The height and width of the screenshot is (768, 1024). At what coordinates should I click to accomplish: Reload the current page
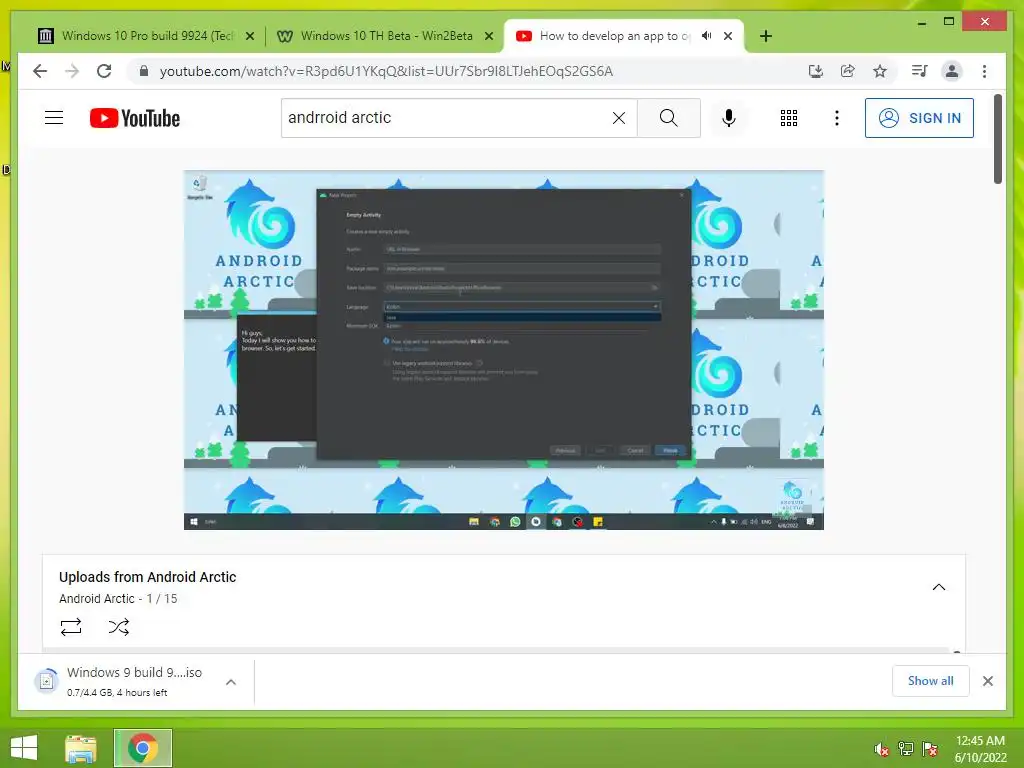[104, 71]
